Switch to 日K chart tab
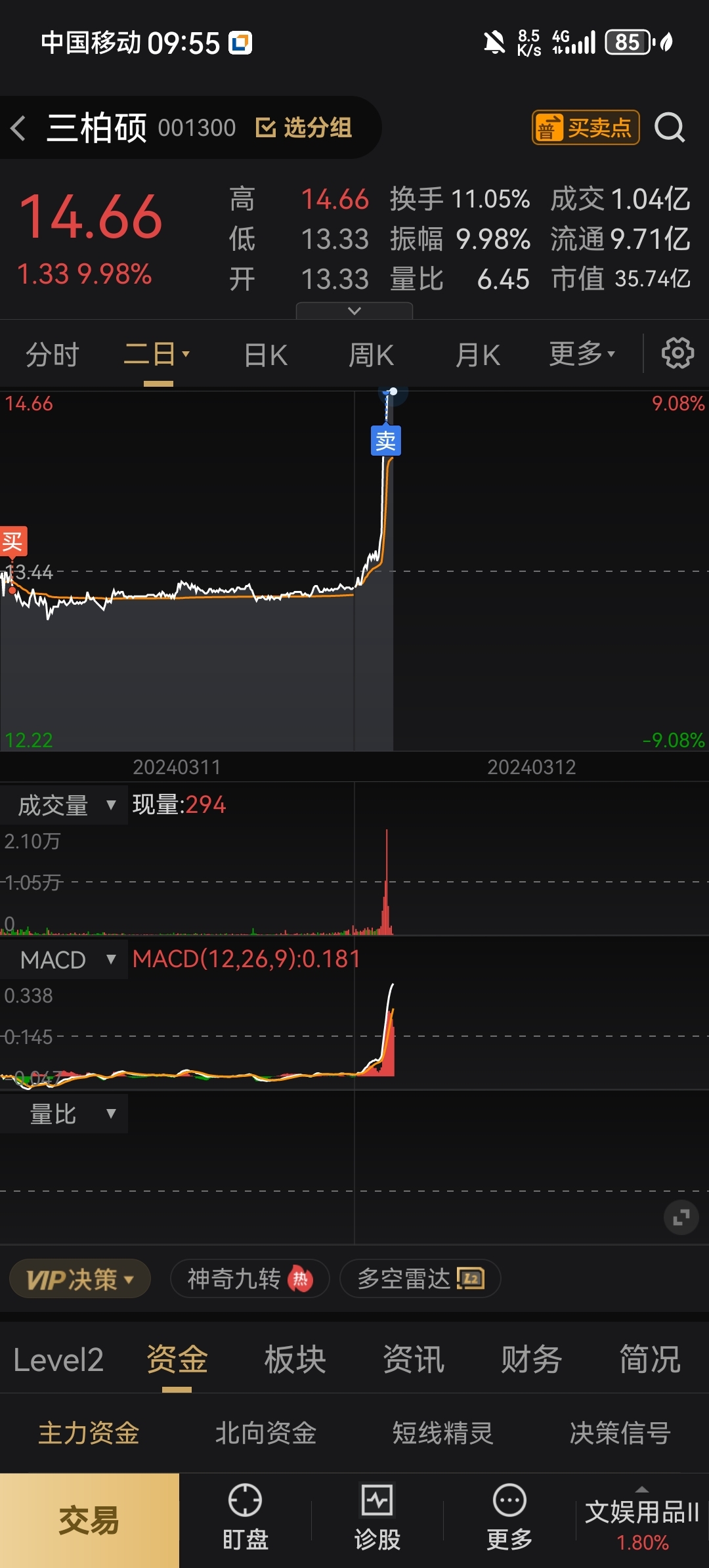Viewport: 709px width, 1568px height. tap(266, 355)
